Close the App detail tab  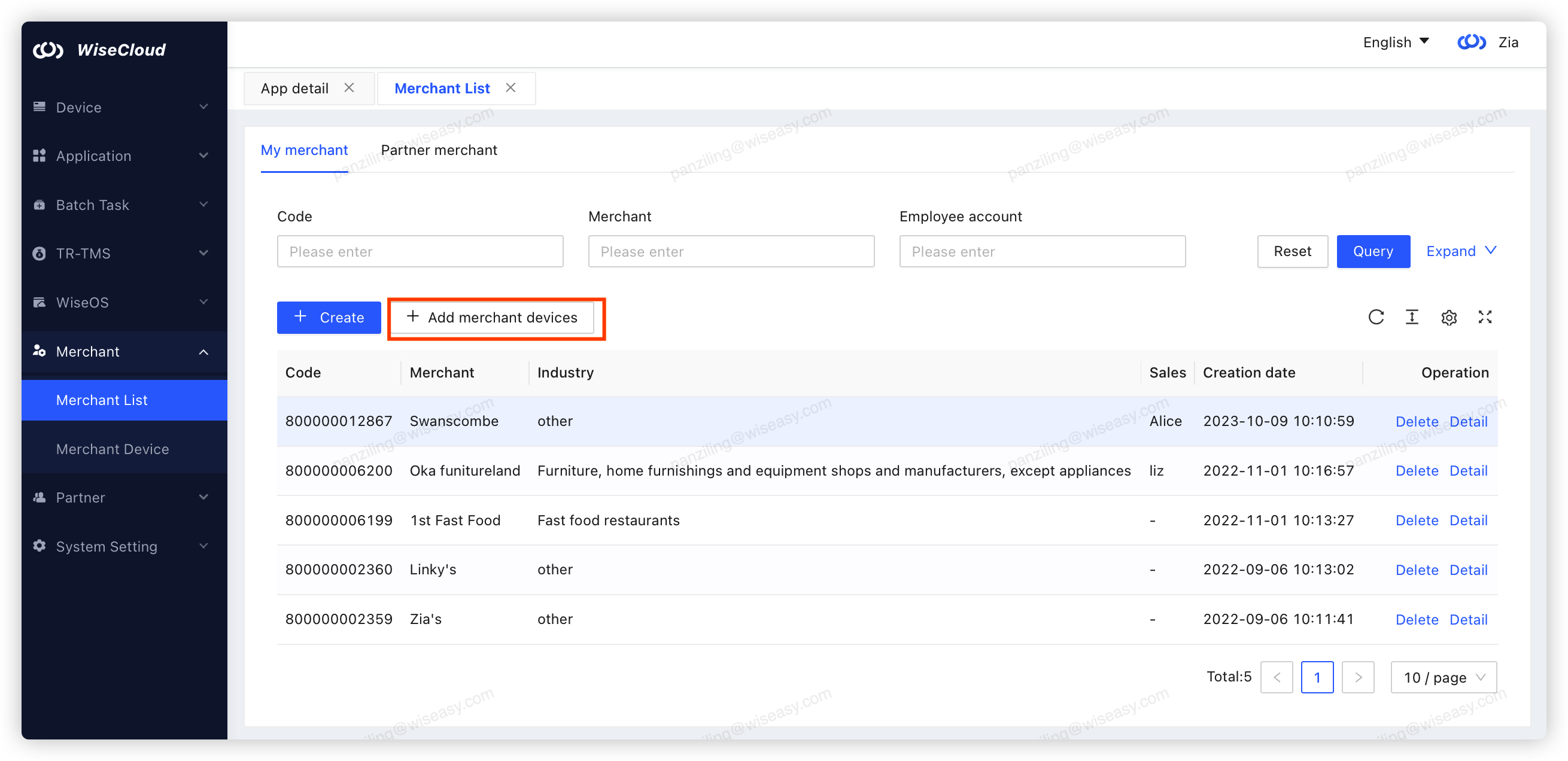point(350,87)
